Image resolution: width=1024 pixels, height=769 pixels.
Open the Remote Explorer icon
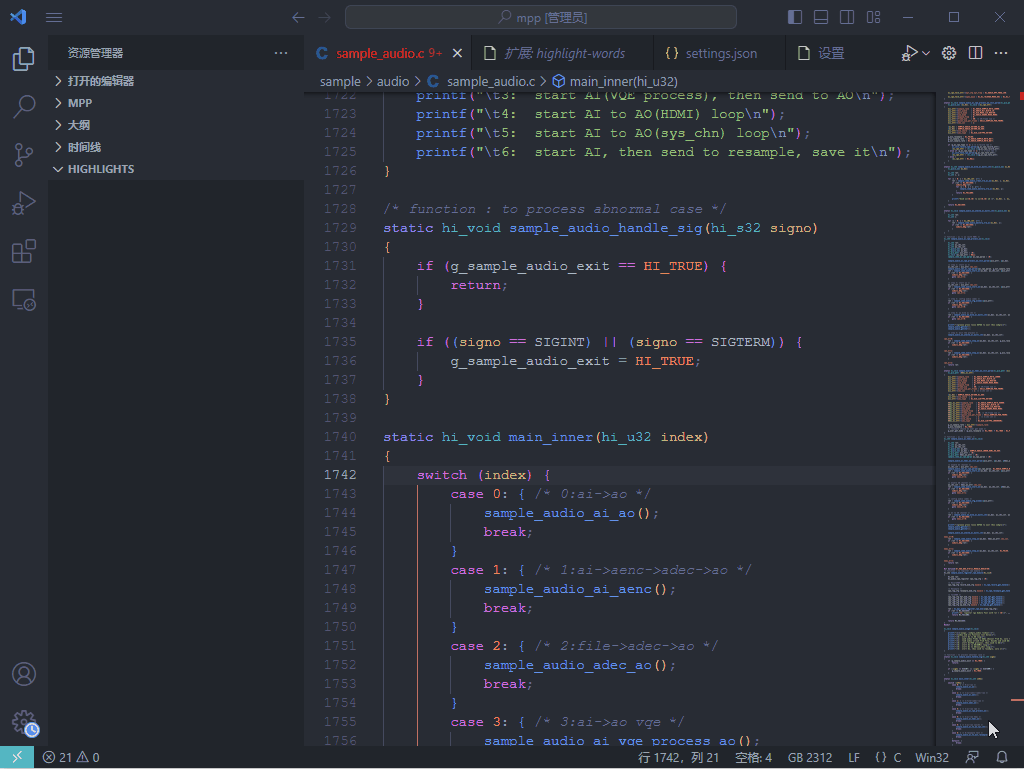(24, 299)
